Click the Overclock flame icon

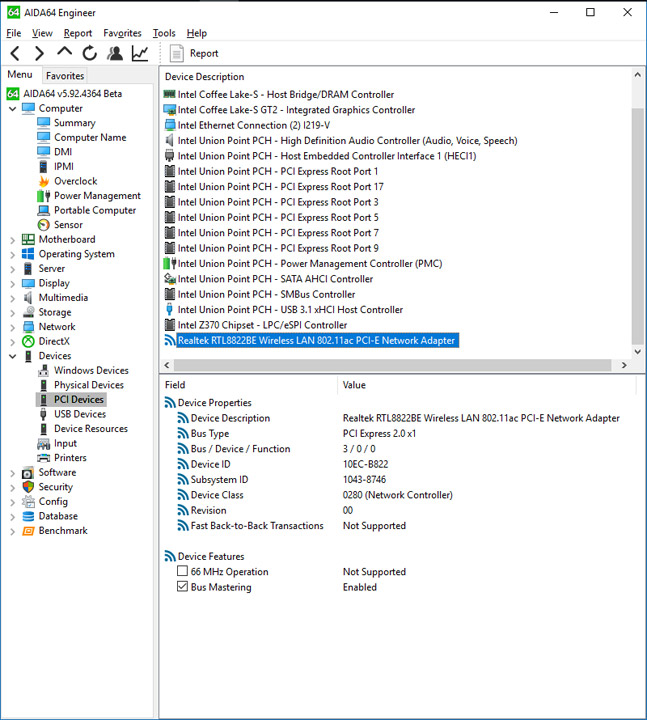44,181
